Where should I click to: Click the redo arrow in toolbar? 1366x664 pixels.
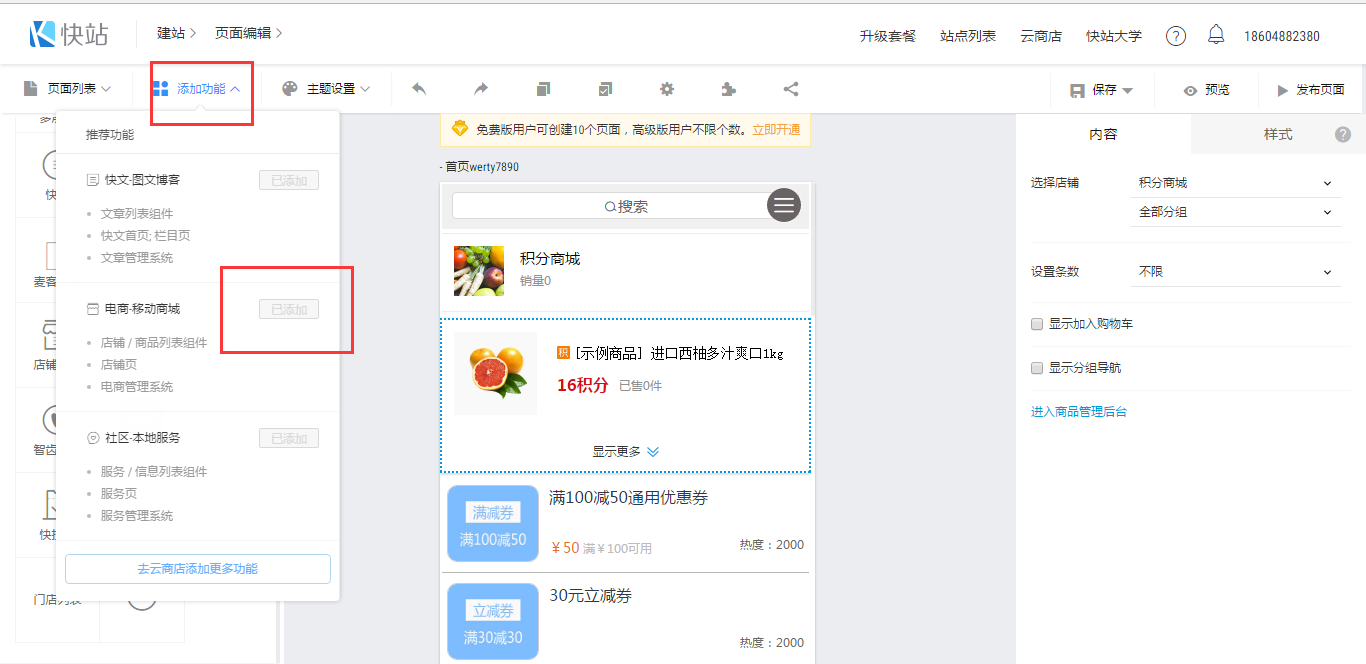481,89
